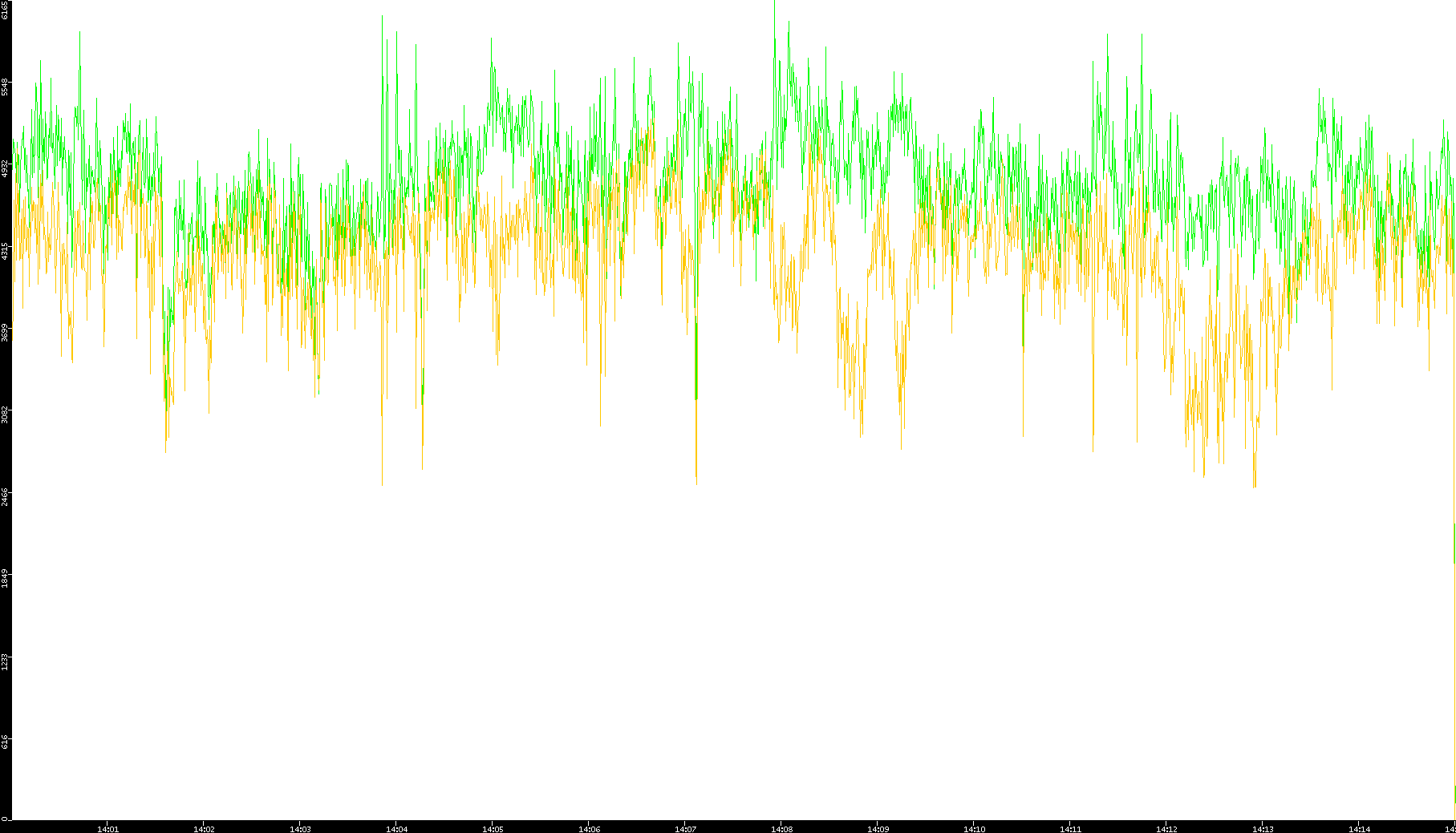
Task: Click the 4932 value axis label
Action: click(5, 168)
